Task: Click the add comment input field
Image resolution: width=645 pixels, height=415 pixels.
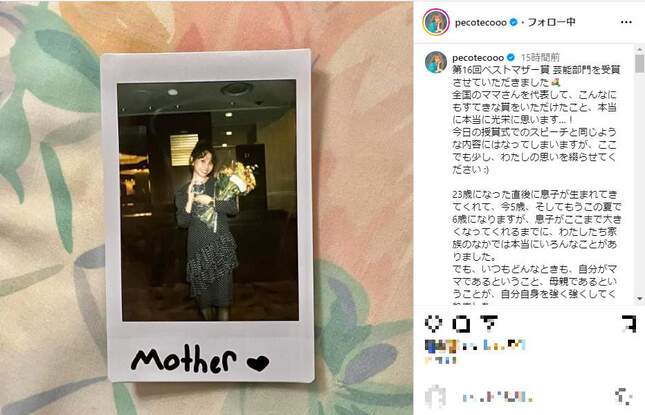Action: pyautogui.click(x=498, y=397)
